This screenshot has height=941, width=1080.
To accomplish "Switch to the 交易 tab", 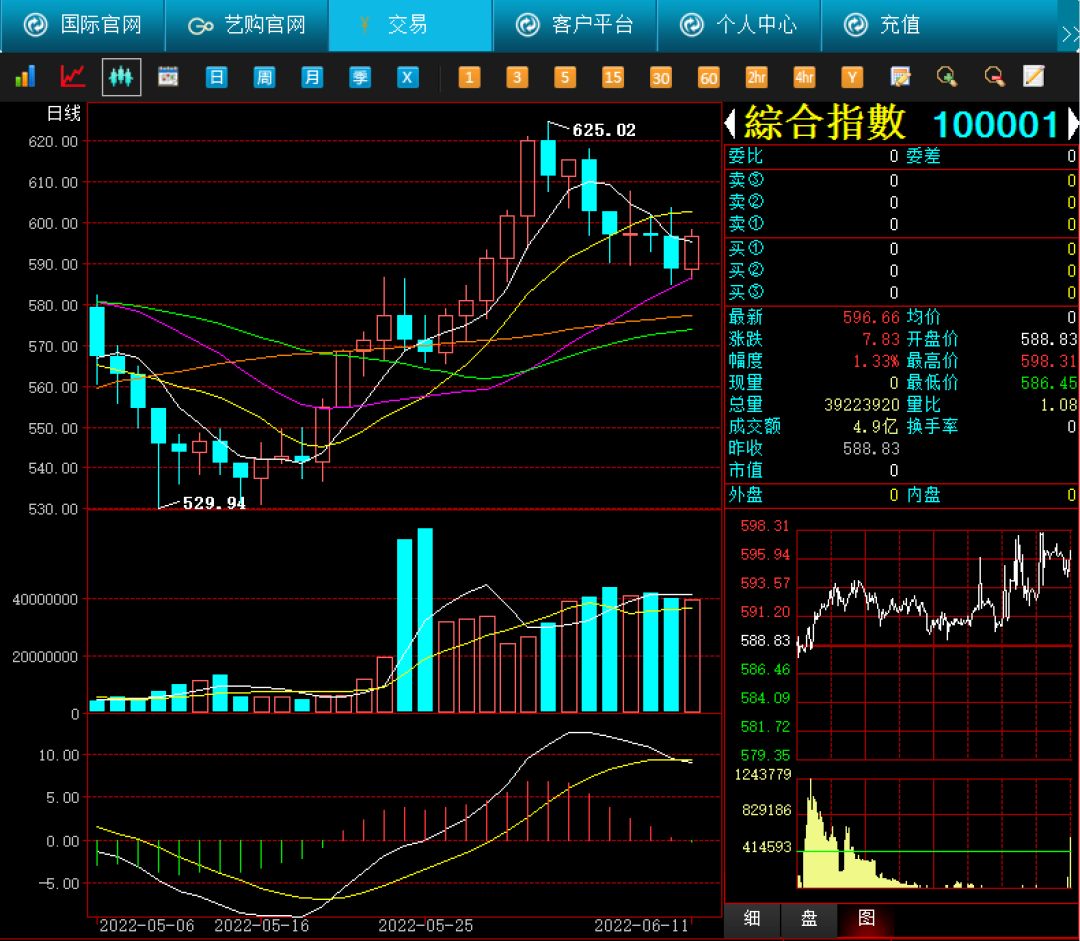I will tap(411, 25).
